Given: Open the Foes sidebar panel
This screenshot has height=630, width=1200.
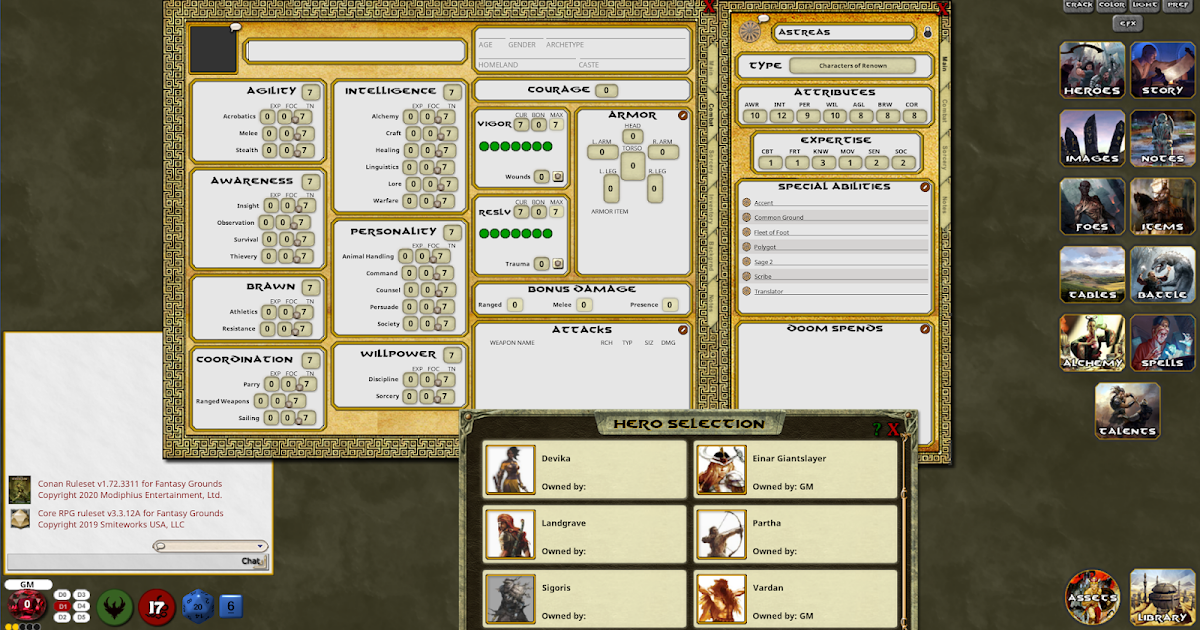Looking at the screenshot, I should pos(1093,206).
